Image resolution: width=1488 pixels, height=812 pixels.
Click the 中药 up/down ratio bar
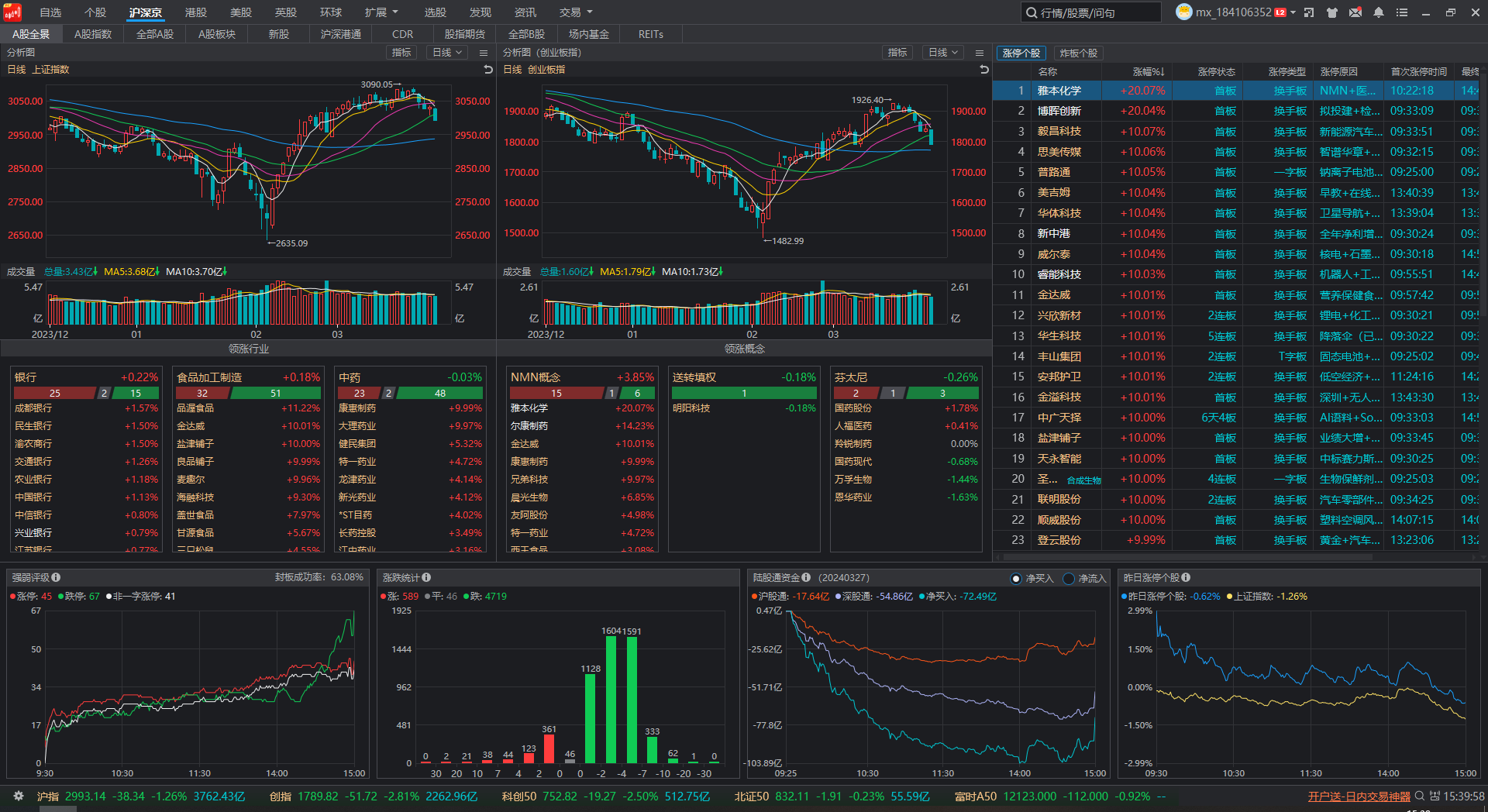(x=410, y=394)
